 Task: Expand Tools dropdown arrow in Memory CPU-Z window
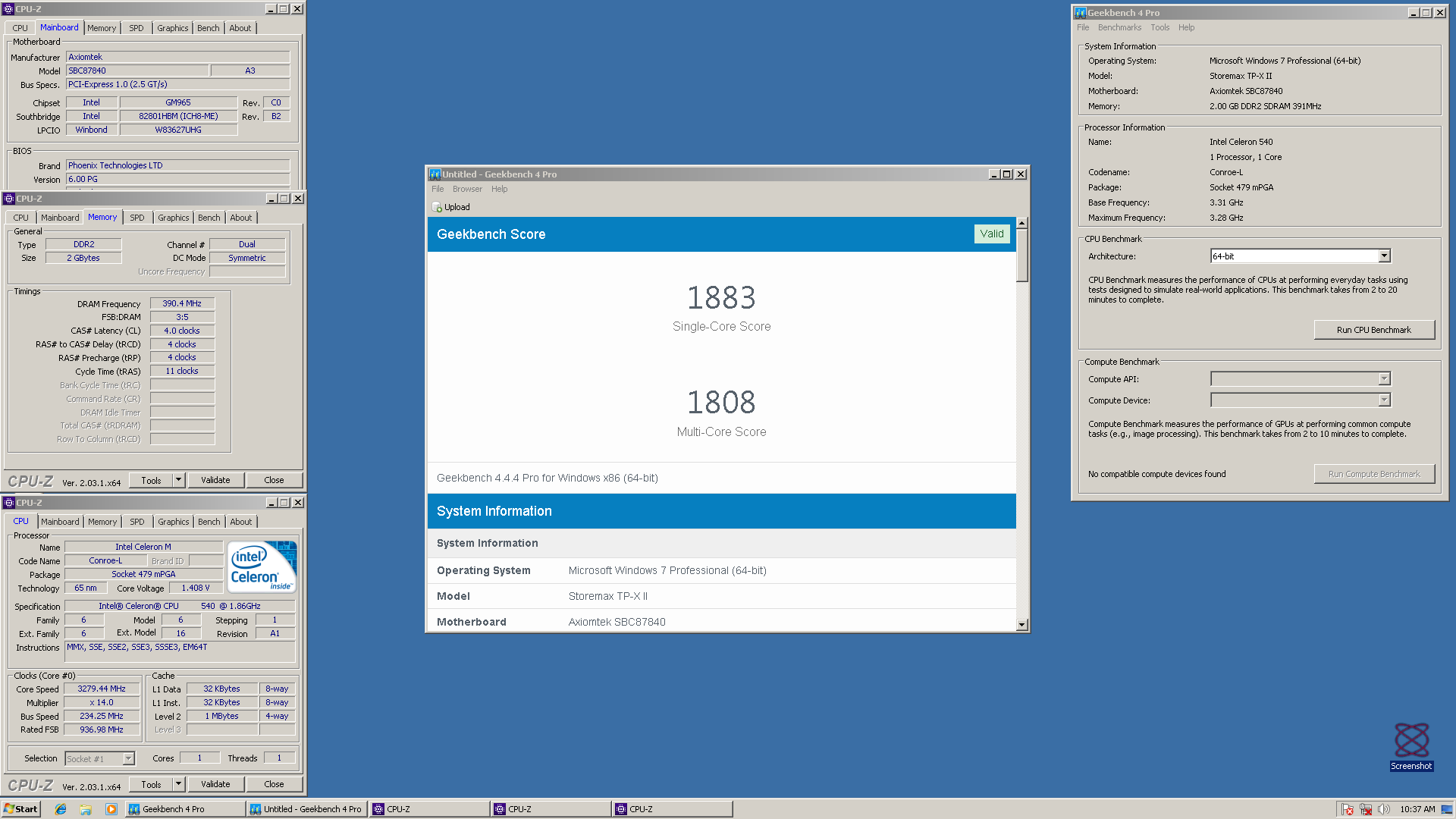179,480
